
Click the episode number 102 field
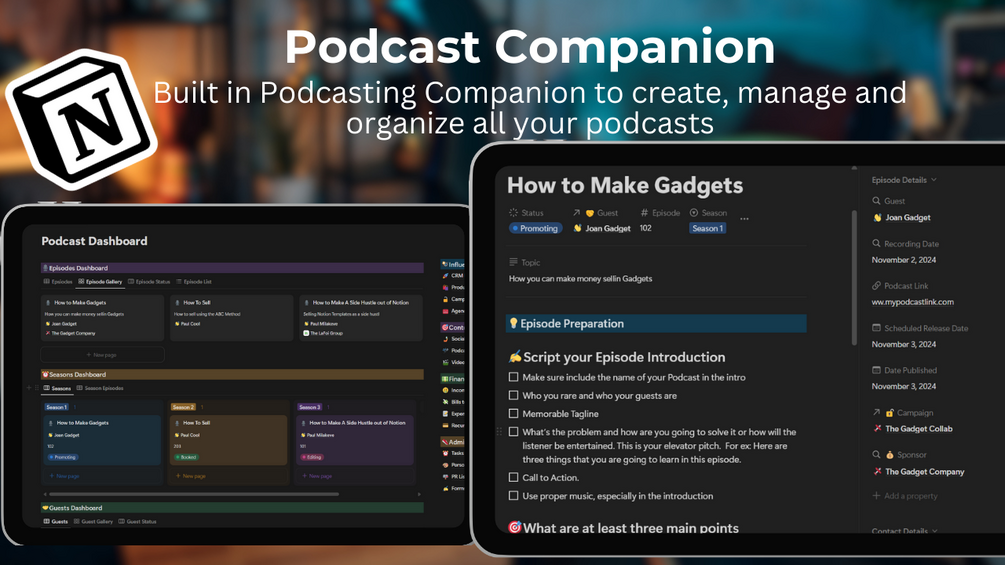point(645,228)
